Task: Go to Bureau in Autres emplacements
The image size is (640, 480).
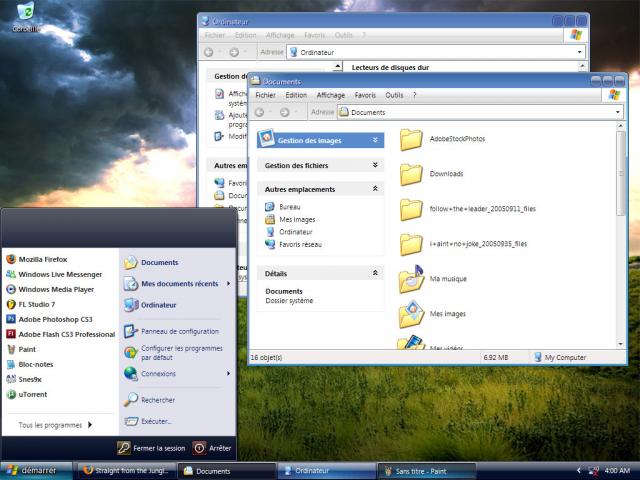Action: [x=283, y=207]
